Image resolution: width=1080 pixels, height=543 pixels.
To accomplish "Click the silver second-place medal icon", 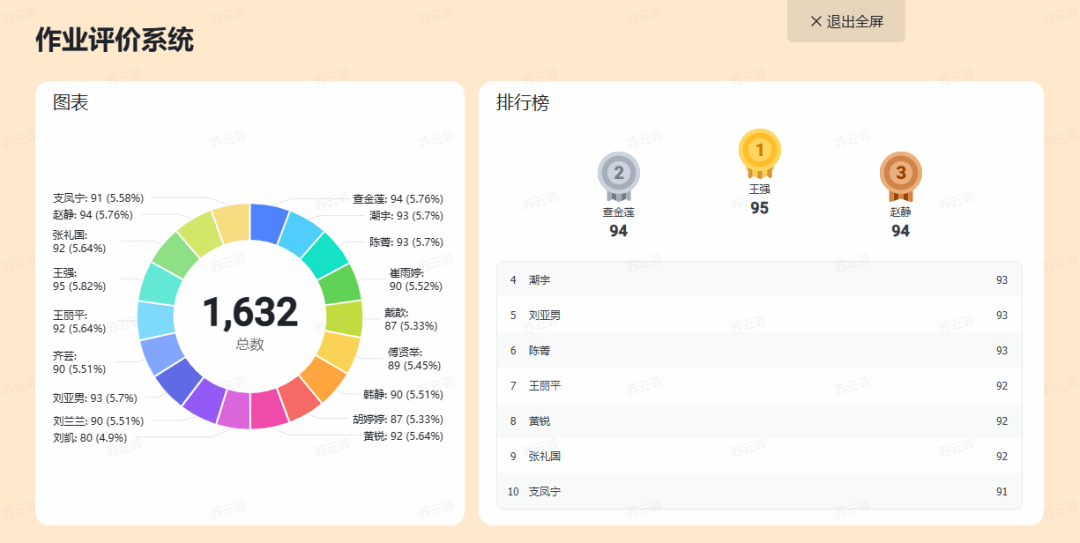I will tap(618, 174).
